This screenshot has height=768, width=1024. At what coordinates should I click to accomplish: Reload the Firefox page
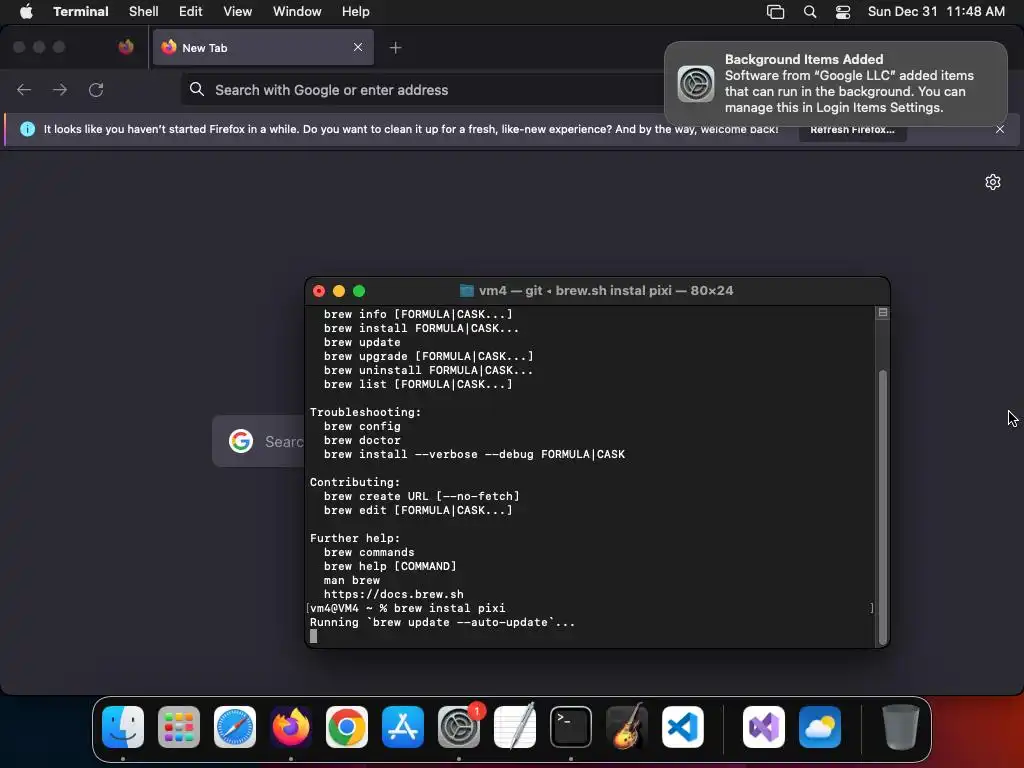[96, 89]
